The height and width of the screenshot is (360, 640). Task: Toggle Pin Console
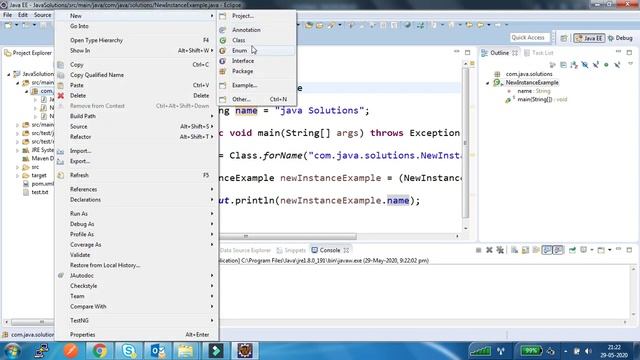[572, 250]
